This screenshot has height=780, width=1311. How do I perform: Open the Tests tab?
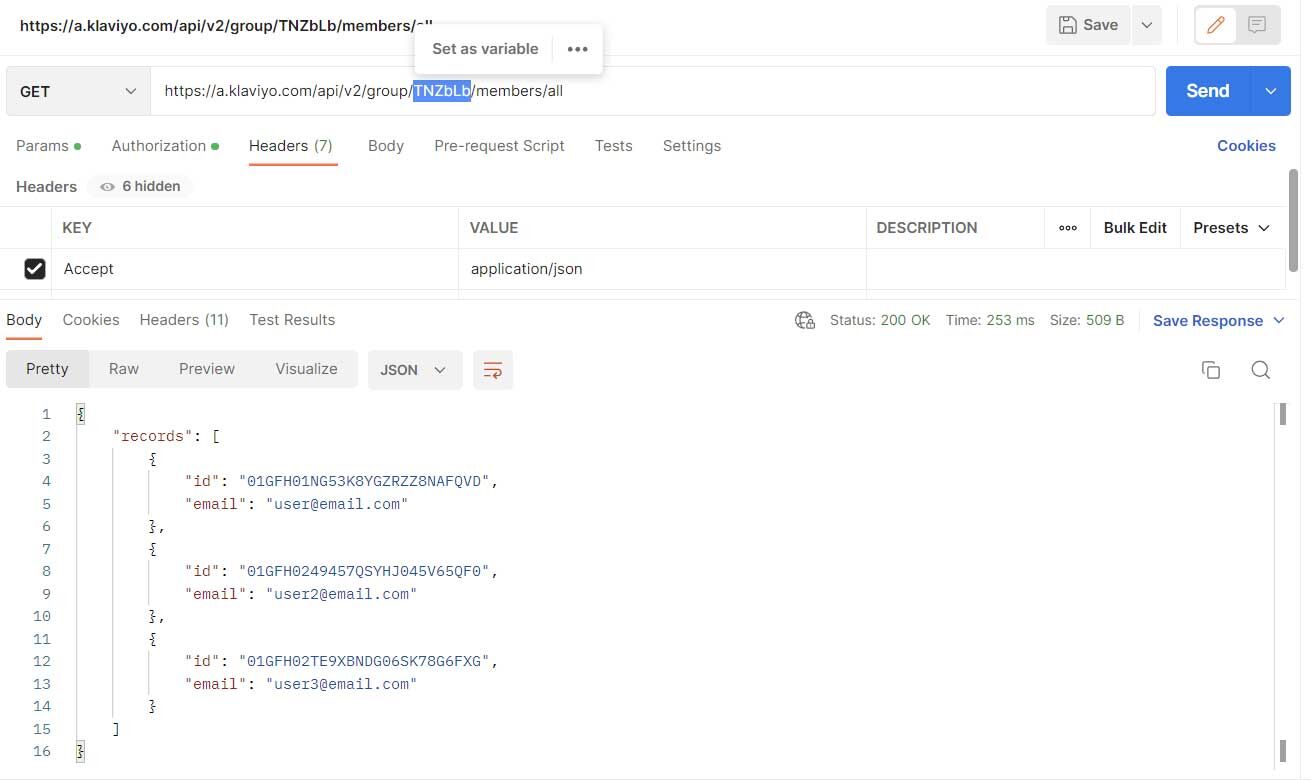pyautogui.click(x=613, y=145)
